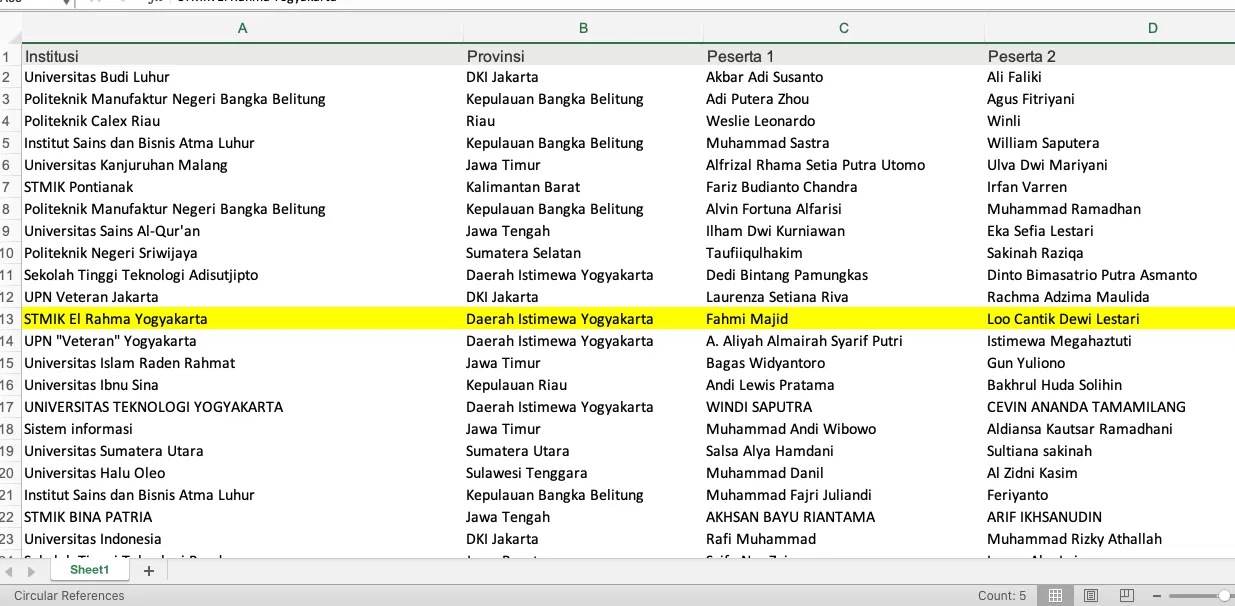The height and width of the screenshot is (606, 1235).
Task: Select the Provinsi header cell
Action: point(495,56)
